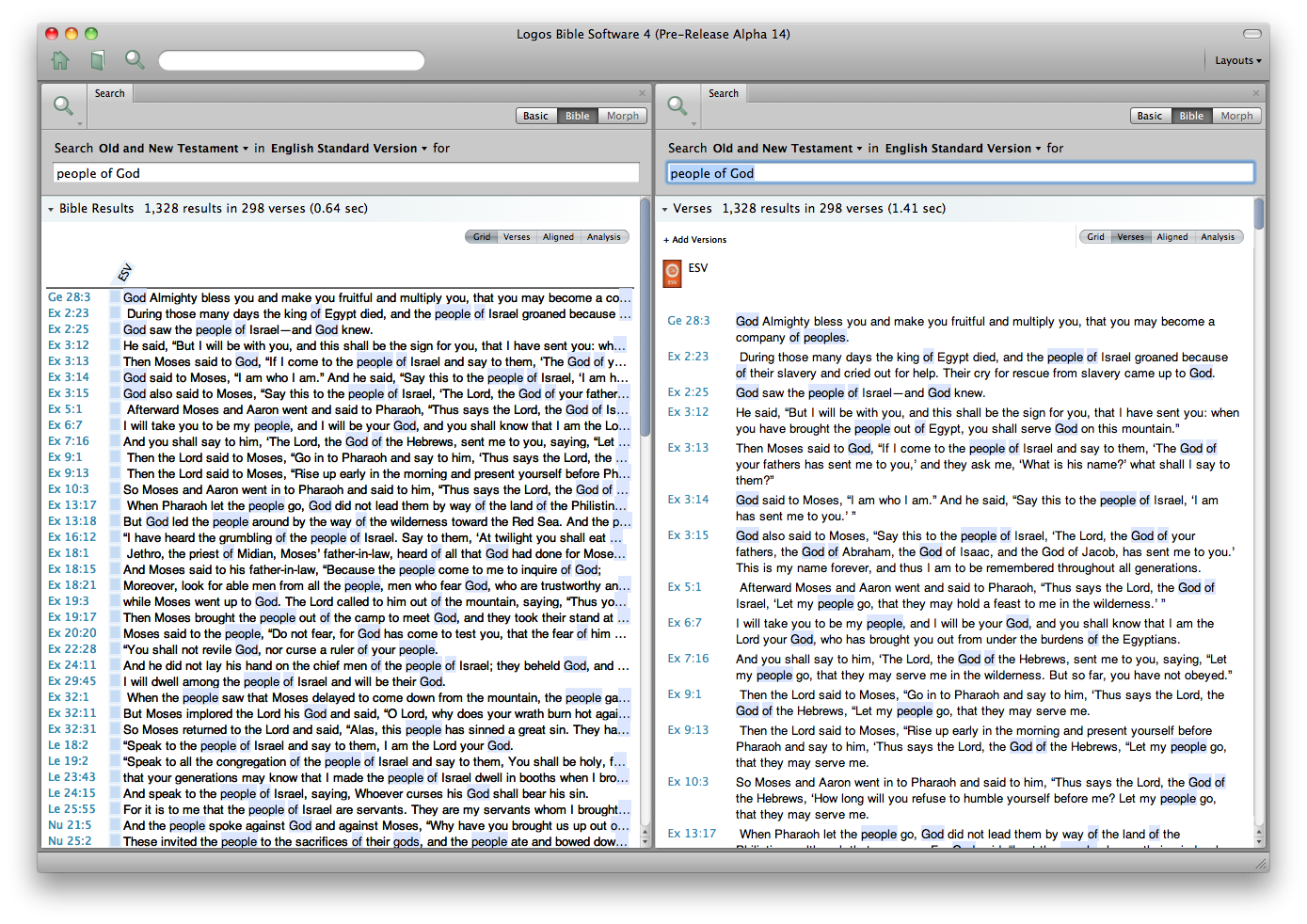The image size is (1307, 924).
Task: Click the toolbar search magnifier icon
Action: 135,60
